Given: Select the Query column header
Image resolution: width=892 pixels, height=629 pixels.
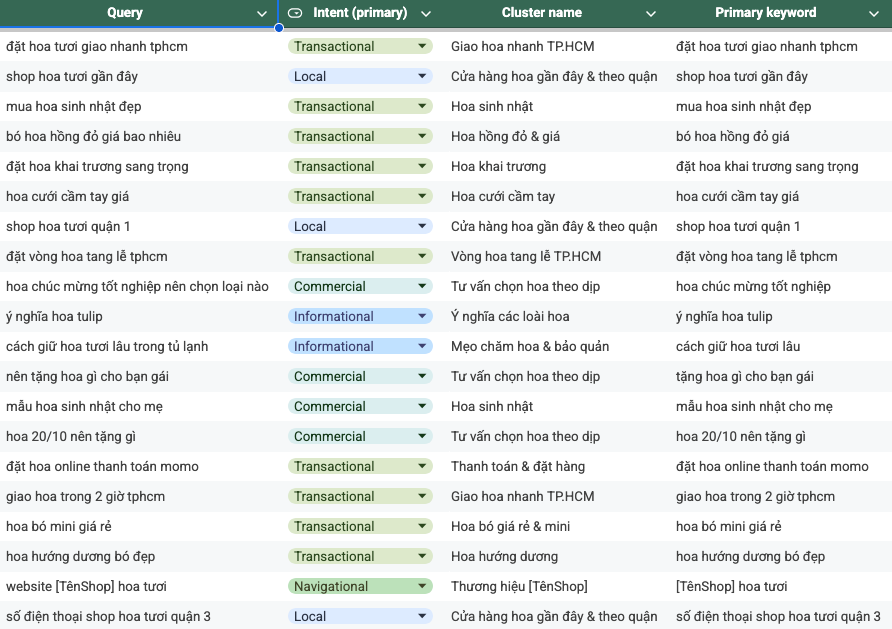Looking at the screenshot, I should click(125, 13).
